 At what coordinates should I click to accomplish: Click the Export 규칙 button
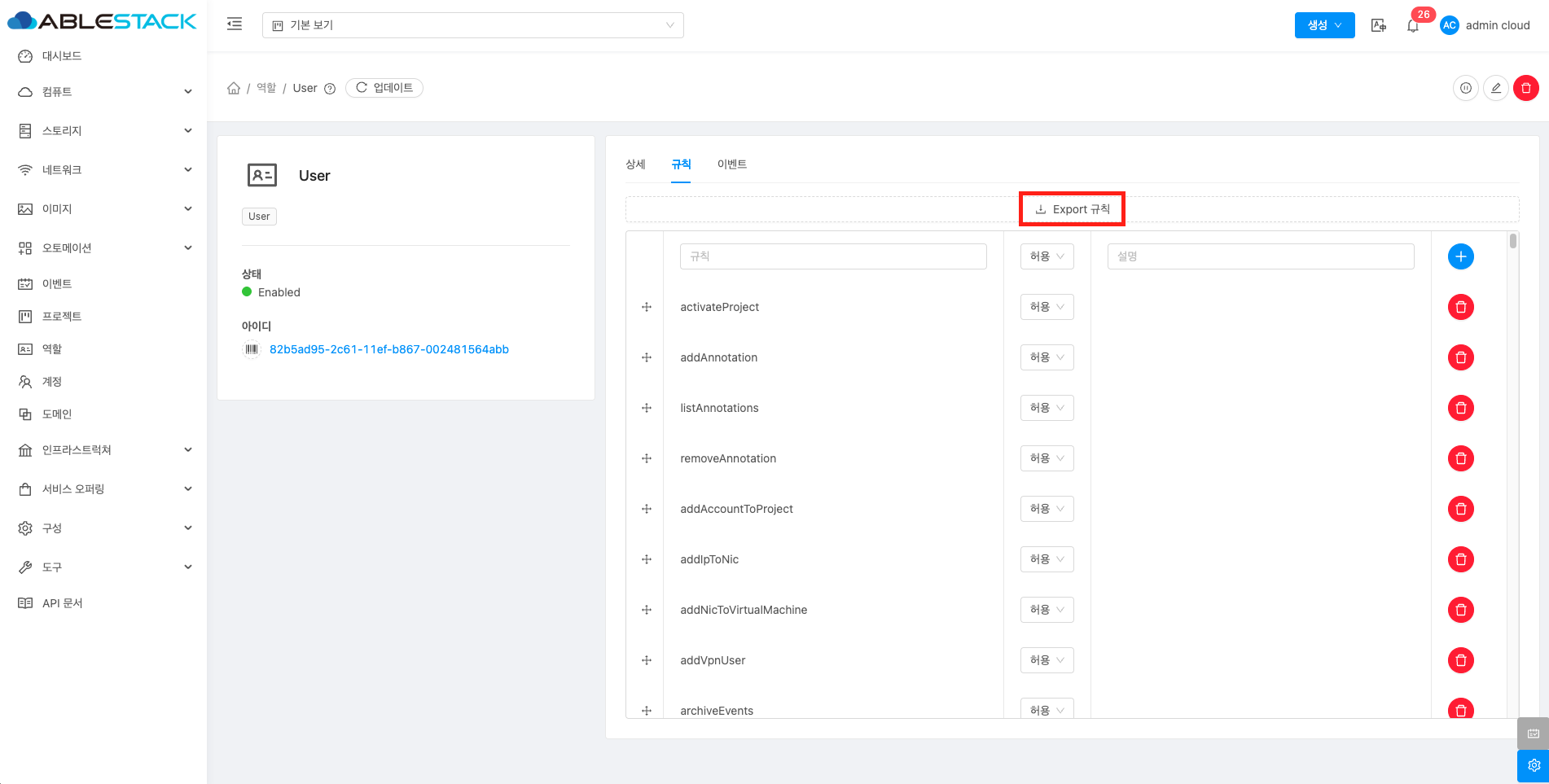[x=1072, y=209]
